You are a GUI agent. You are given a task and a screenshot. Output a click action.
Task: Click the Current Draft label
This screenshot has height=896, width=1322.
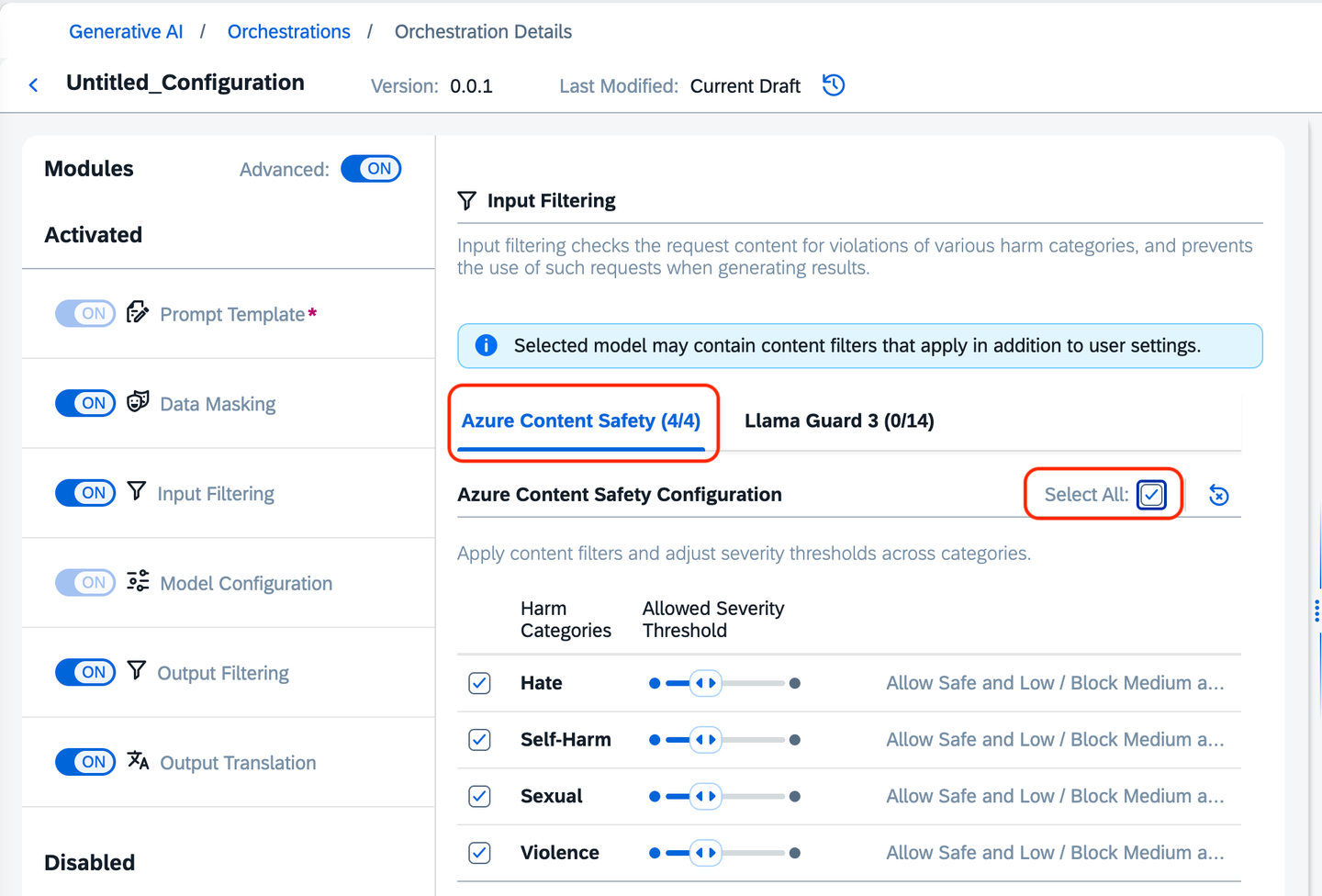coord(745,86)
